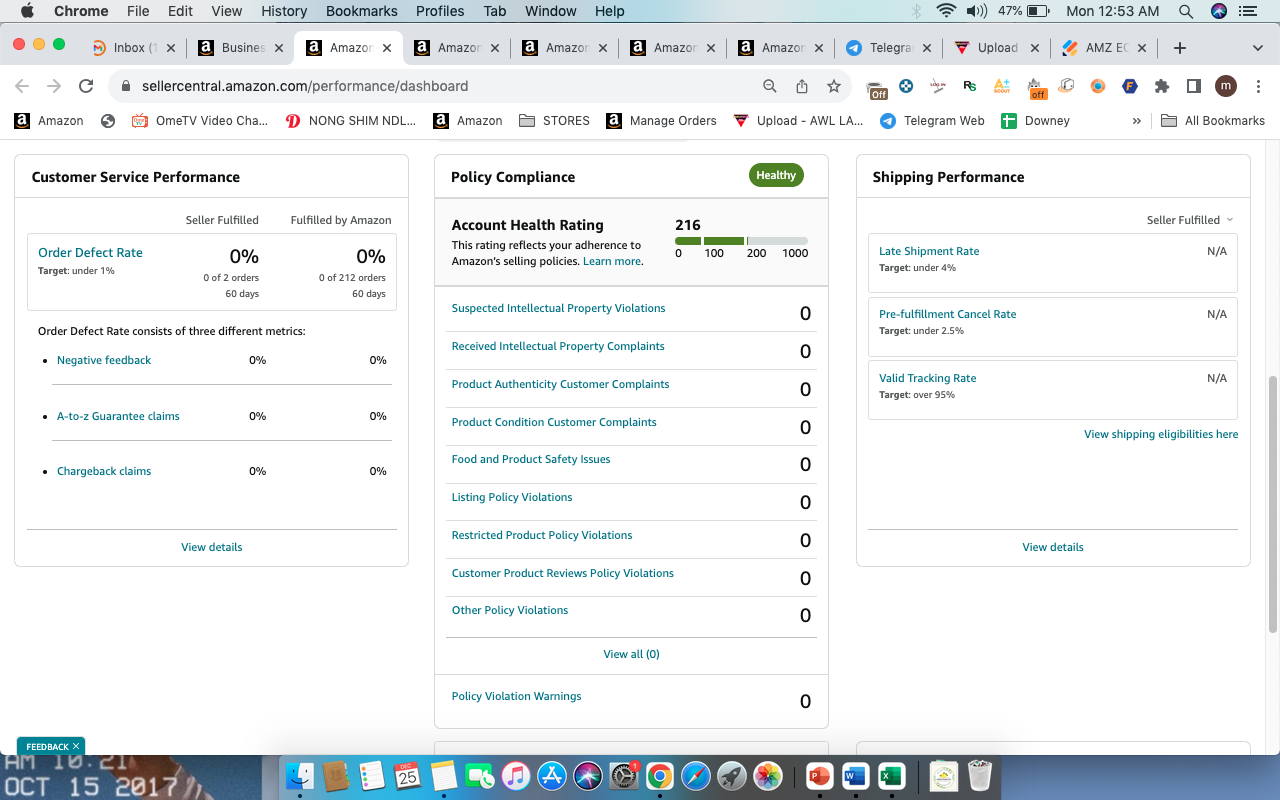Open Finder from the dock
The width and height of the screenshot is (1280, 800).
(x=300, y=775)
